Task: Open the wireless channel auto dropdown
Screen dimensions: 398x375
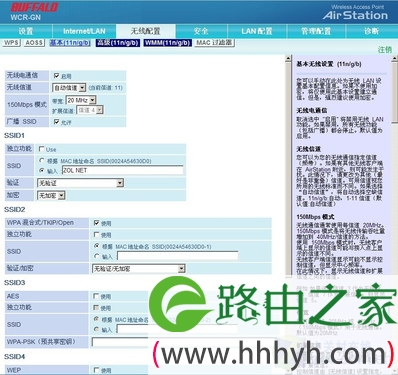Action: pyautogui.click(x=69, y=88)
